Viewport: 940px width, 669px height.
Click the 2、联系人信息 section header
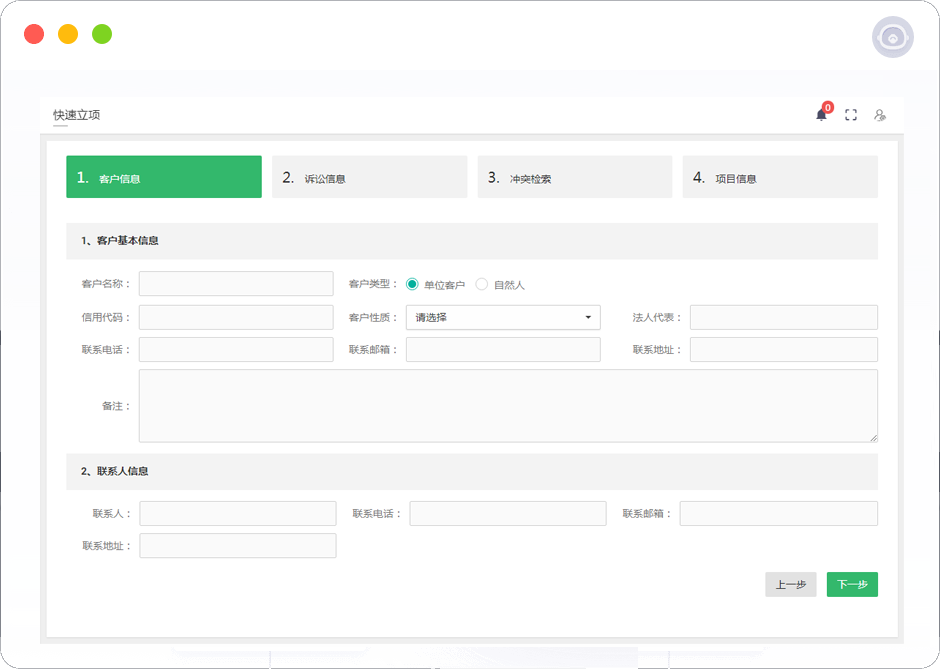coord(472,471)
